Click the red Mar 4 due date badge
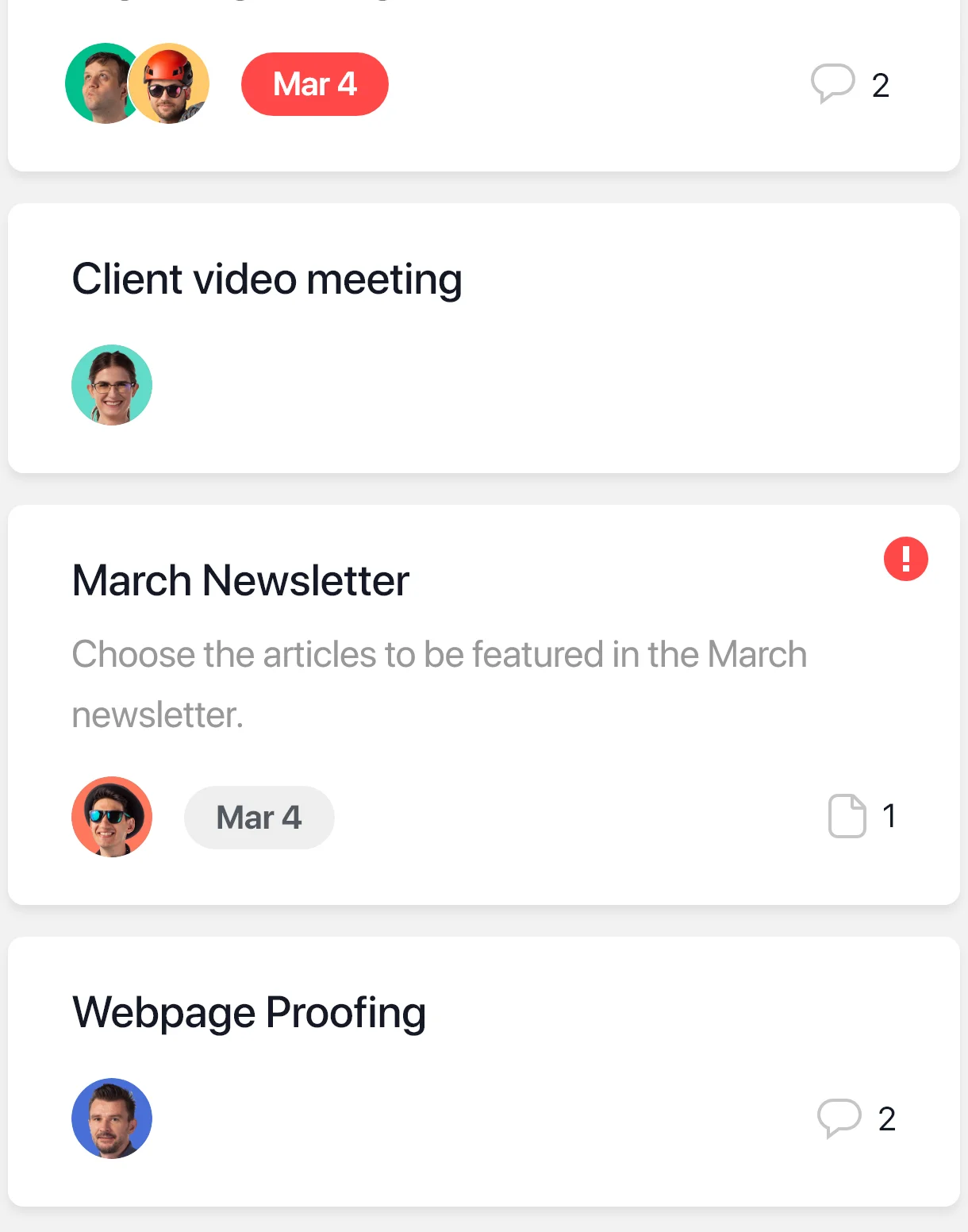 pyautogui.click(x=315, y=84)
